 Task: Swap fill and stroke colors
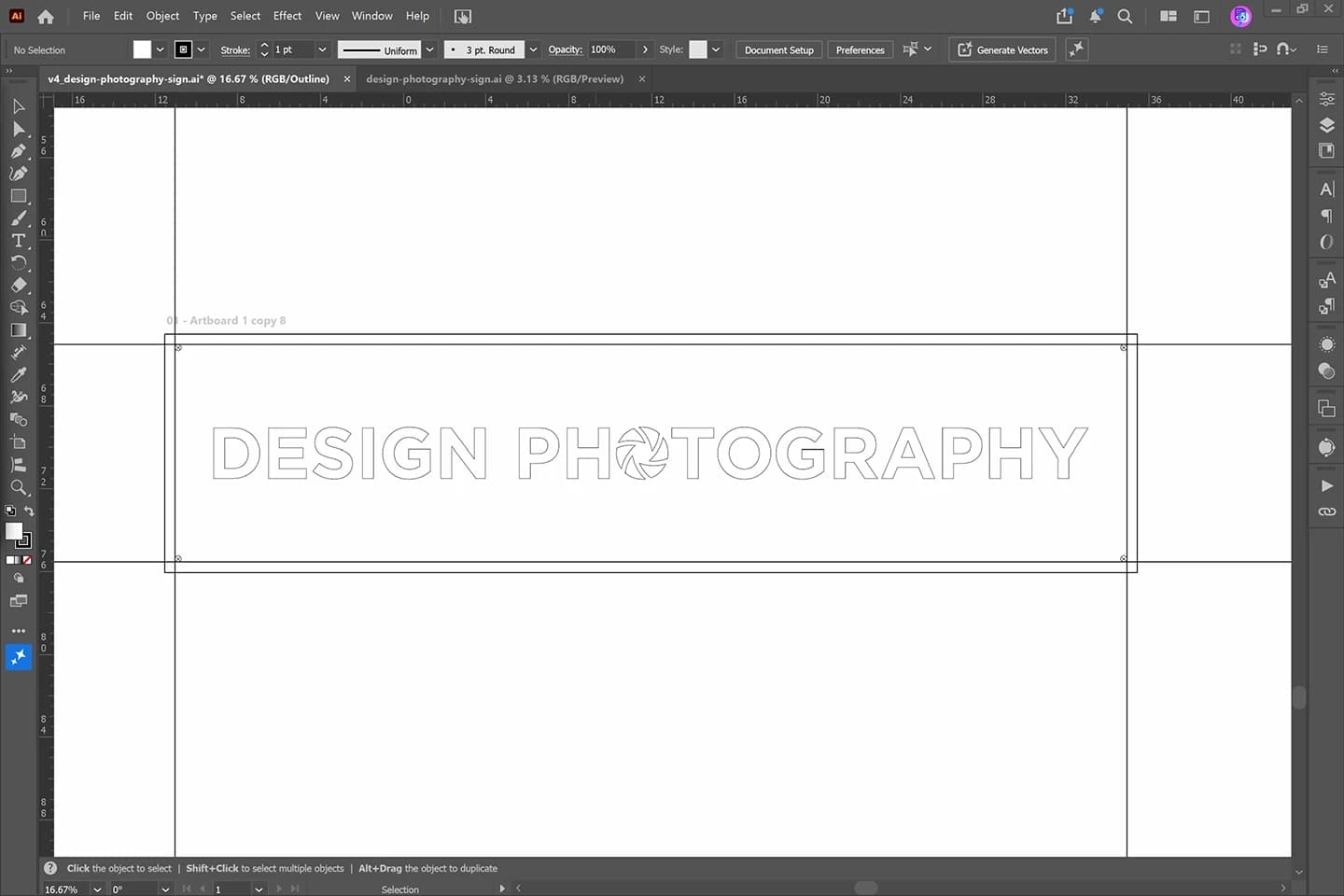(29, 511)
